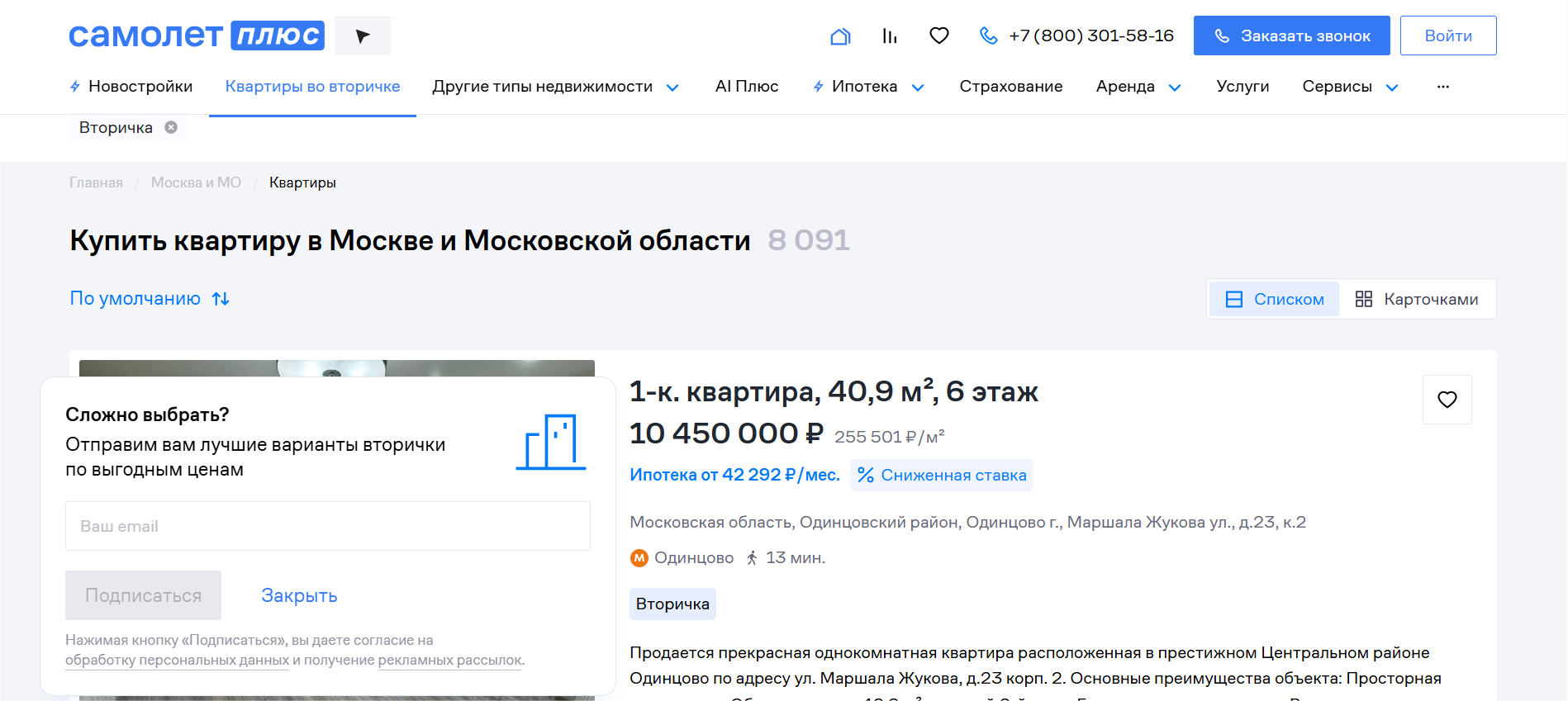Viewport: 1568px width, 701px height.
Task: Open Новостройки menu item
Action: 131,87
